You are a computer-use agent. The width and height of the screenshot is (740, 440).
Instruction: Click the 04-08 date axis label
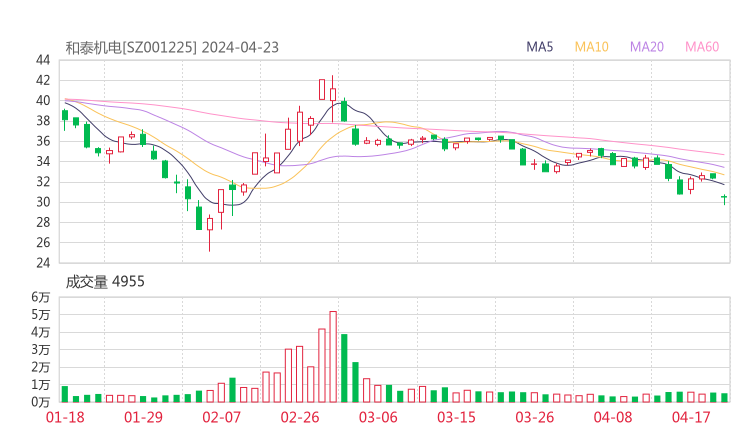coord(613,417)
